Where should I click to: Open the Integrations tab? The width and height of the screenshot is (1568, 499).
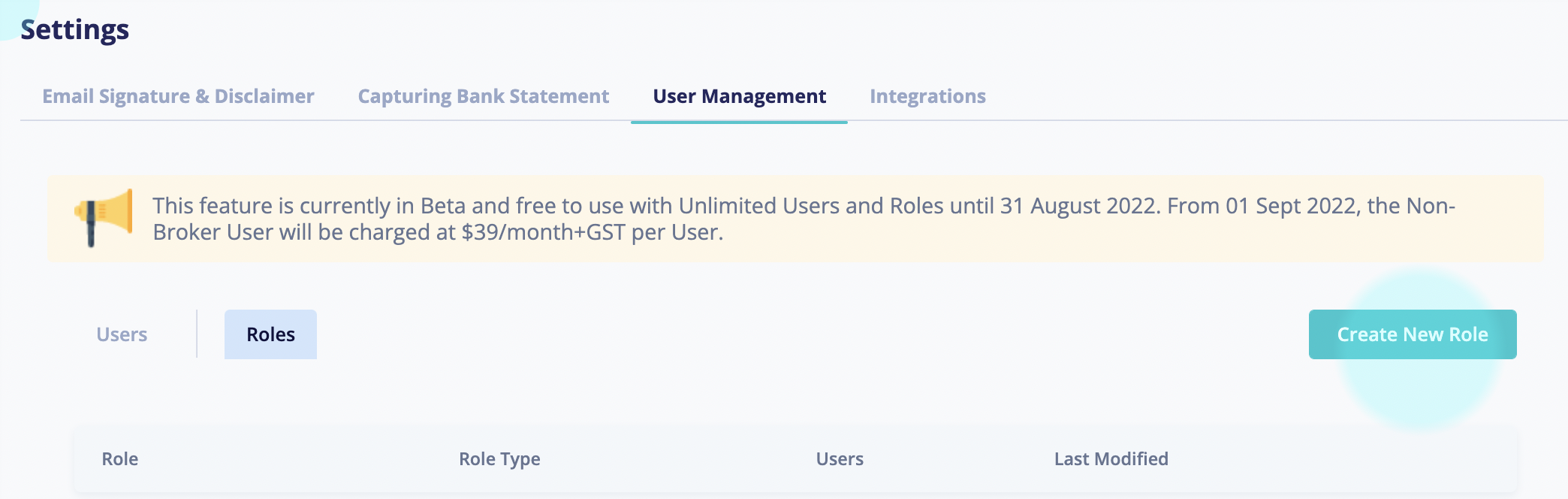[x=927, y=96]
